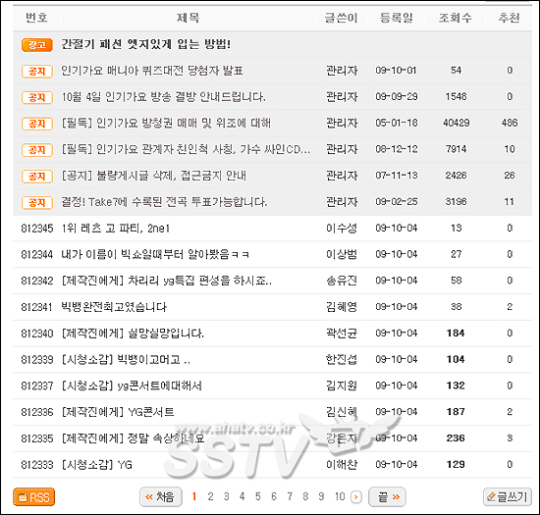Open page 5 of the board
The height and width of the screenshot is (515, 540).
pos(258,496)
